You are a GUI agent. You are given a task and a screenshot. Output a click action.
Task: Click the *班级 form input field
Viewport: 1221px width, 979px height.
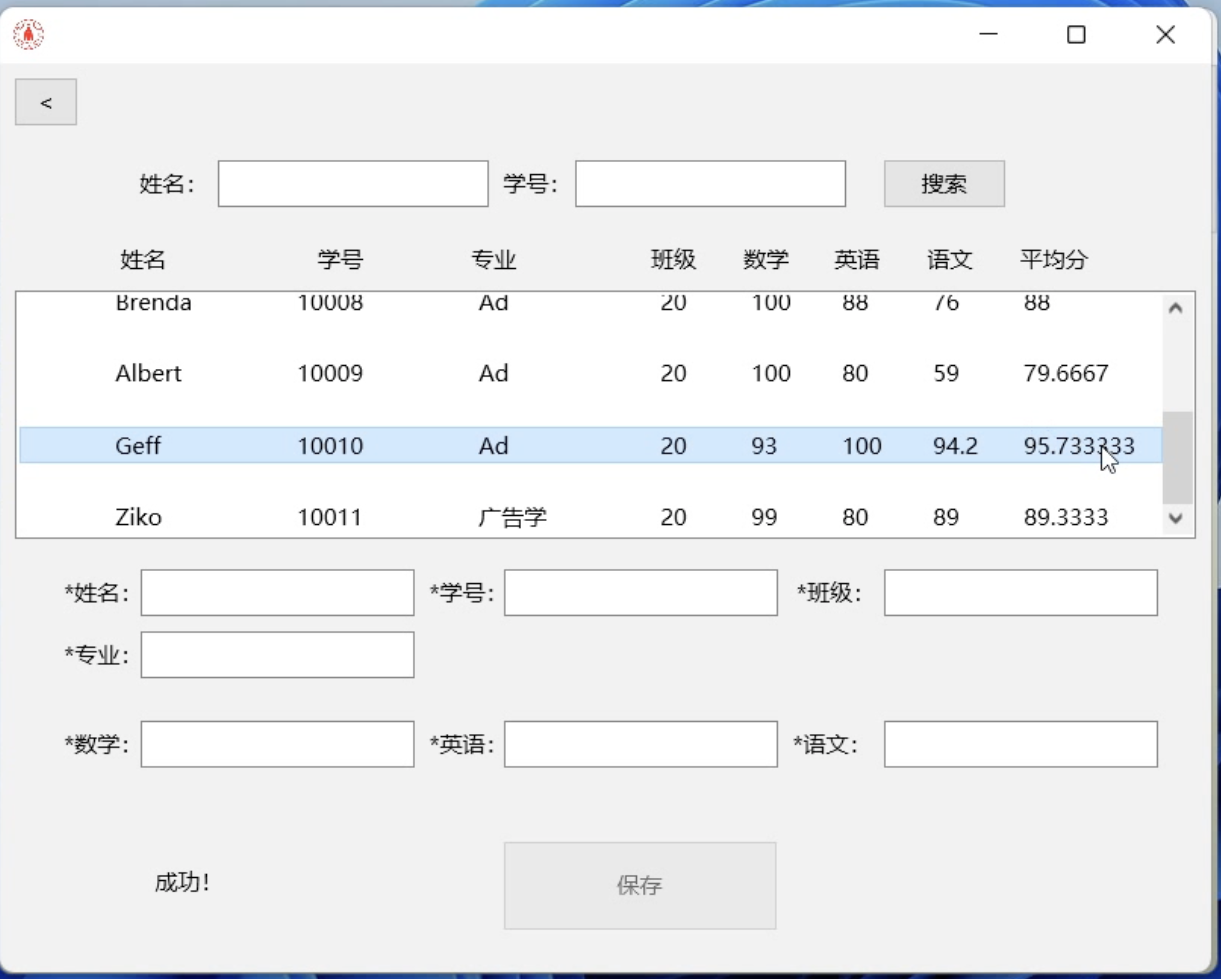tap(1020, 593)
